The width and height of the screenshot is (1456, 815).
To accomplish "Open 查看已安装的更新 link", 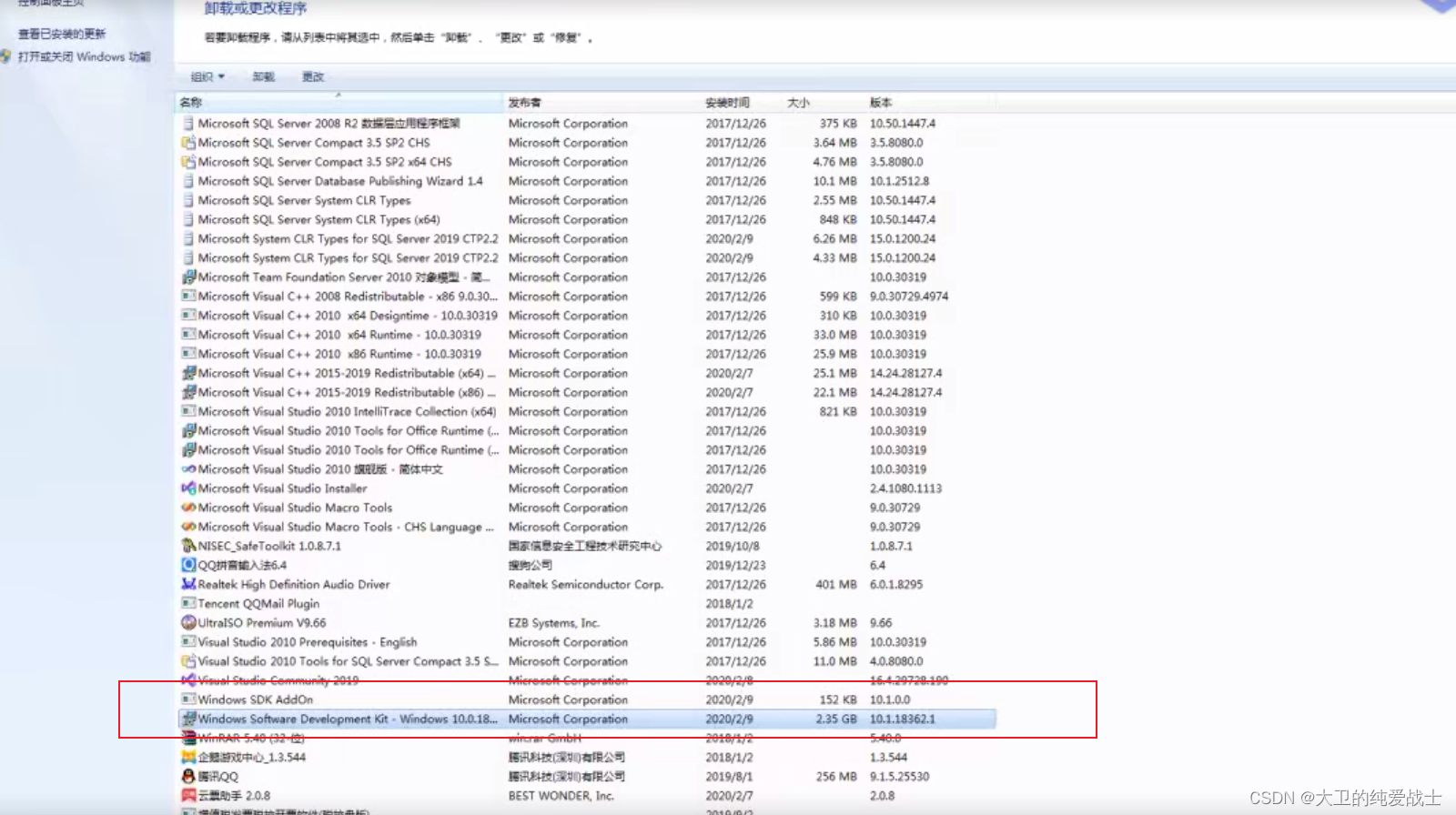I will pyautogui.click(x=62, y=35).
